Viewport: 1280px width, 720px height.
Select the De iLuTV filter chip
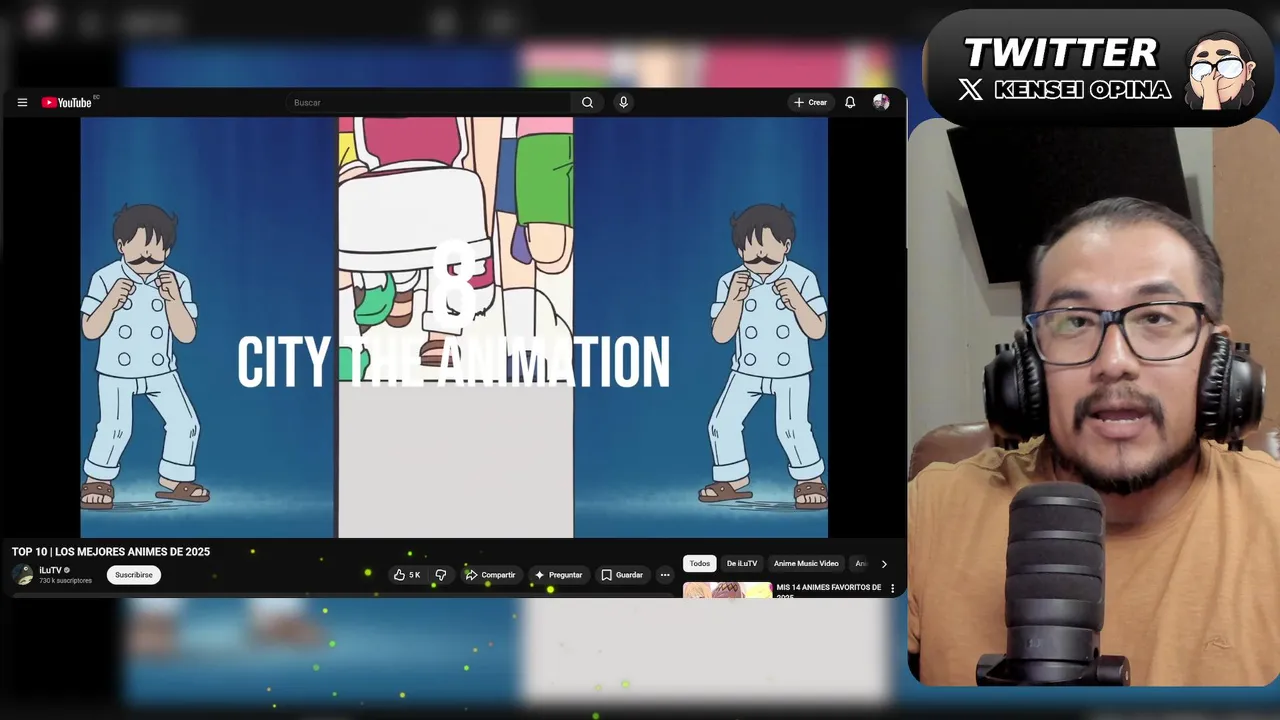(x=742, y=563)
